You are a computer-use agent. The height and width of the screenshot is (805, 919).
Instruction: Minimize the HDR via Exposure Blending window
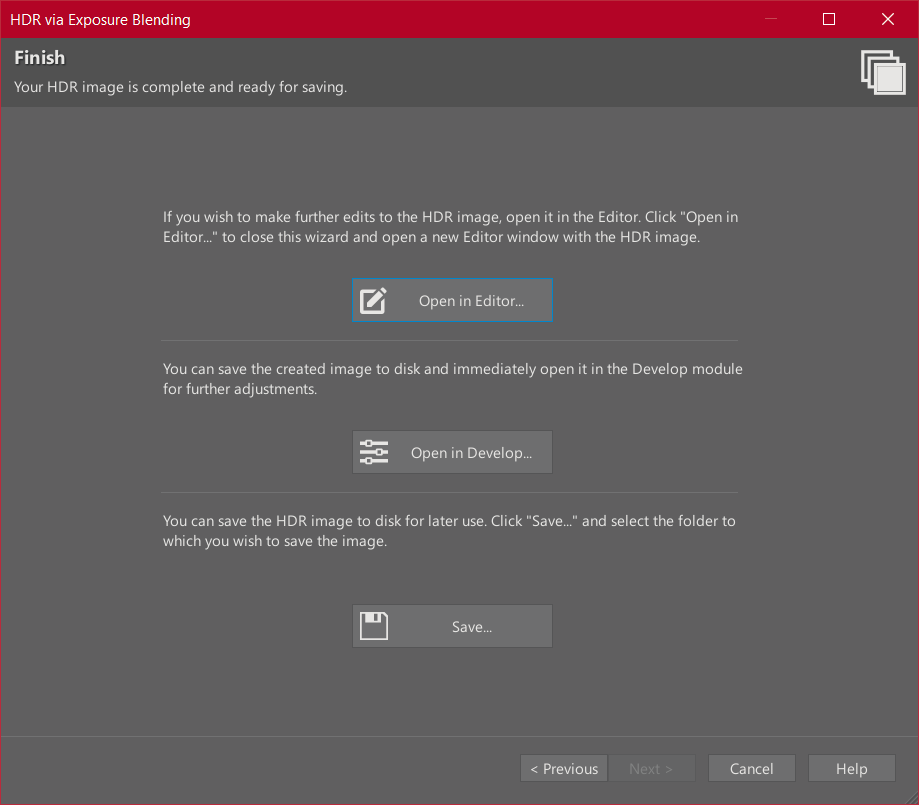coord(770,19)
